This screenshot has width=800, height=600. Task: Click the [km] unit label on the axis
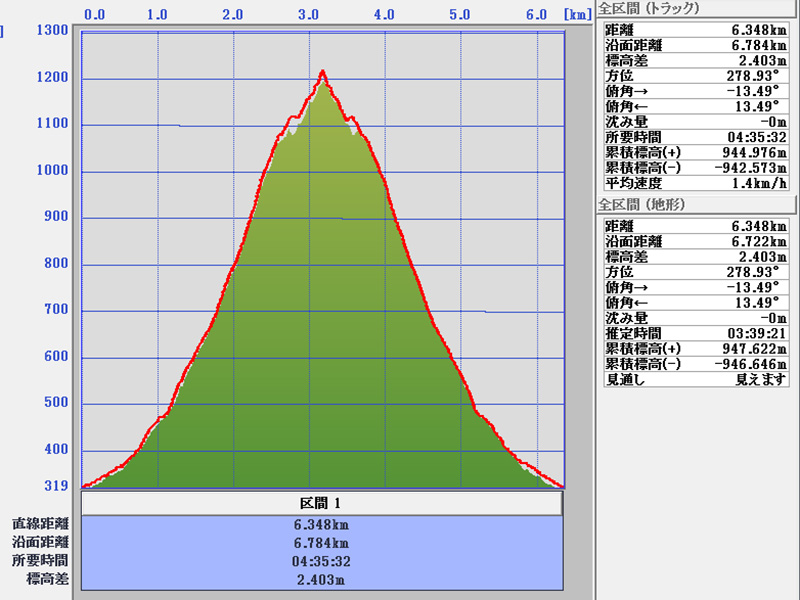[x=576, y=15]
